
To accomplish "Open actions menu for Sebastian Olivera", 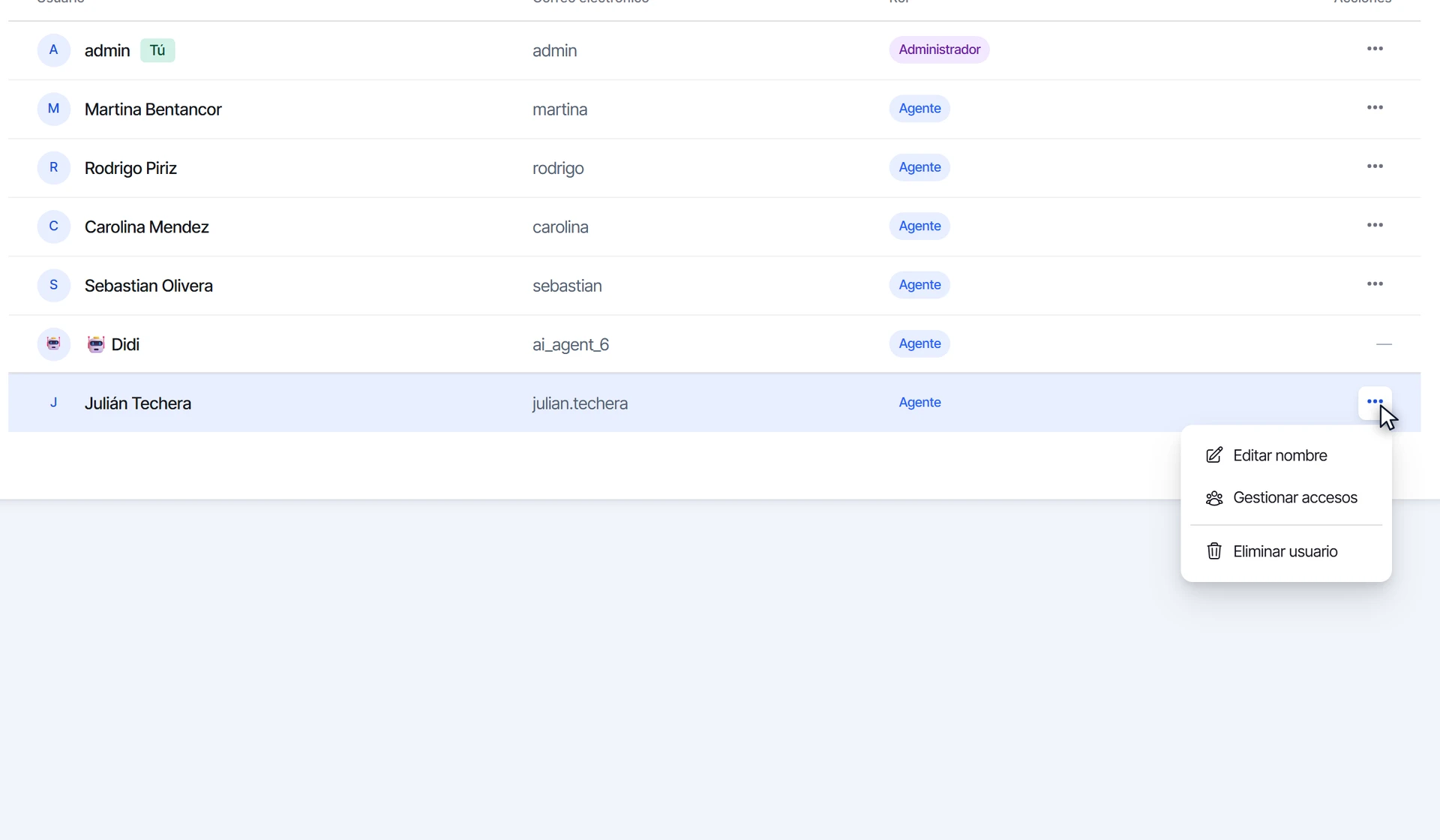I will click(x=1375, y=284).
